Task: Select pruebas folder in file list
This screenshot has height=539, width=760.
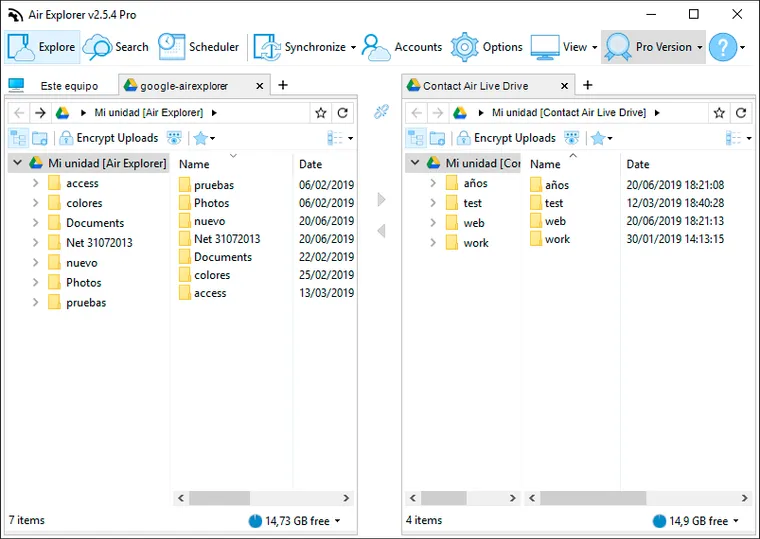Action: point(206,185)
